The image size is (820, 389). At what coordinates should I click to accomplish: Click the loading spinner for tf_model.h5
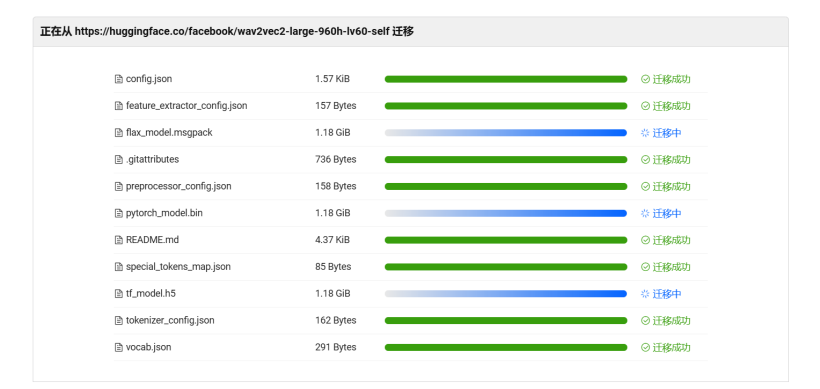point(645,294)
